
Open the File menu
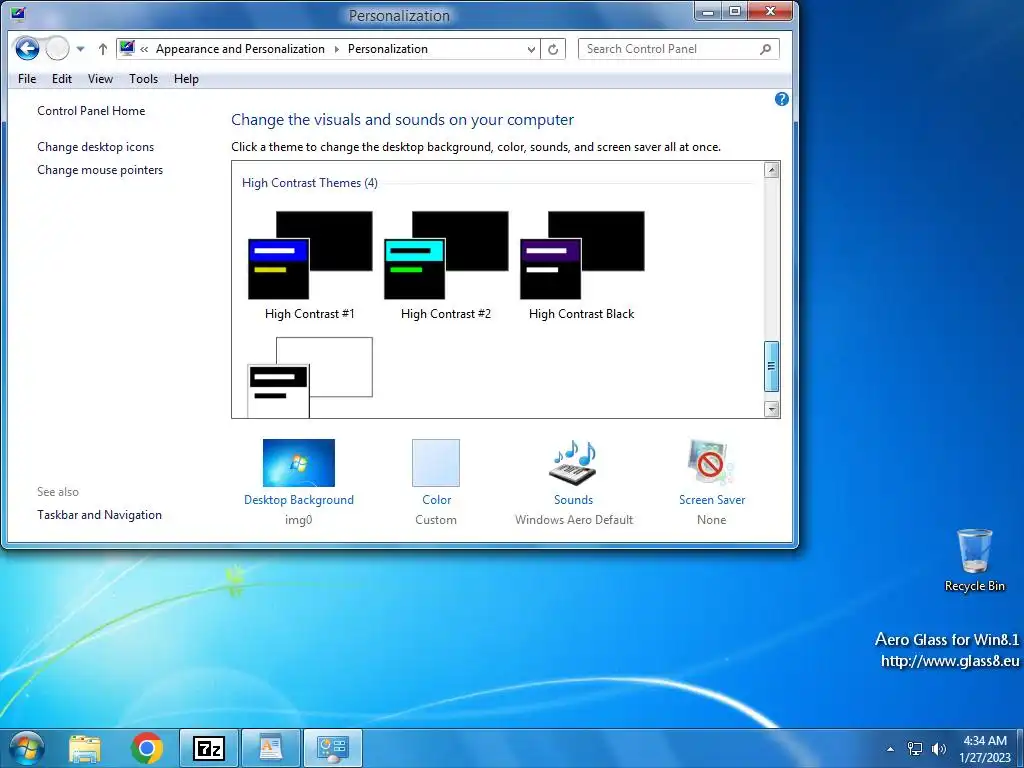(27, 79)
